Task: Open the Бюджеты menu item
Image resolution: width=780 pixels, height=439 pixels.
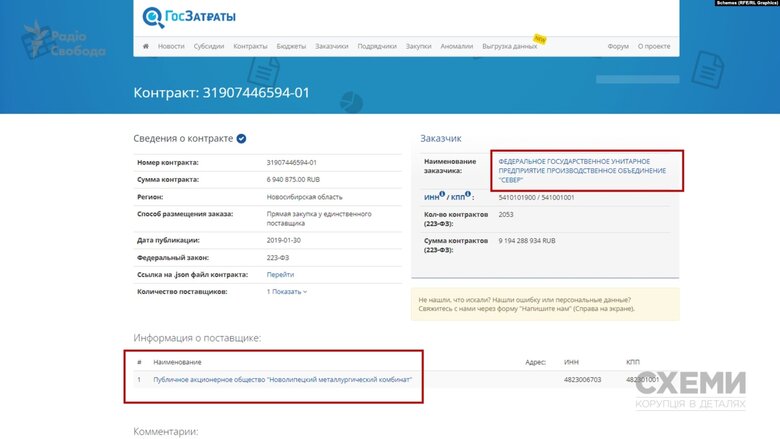Action: point(291,46)
